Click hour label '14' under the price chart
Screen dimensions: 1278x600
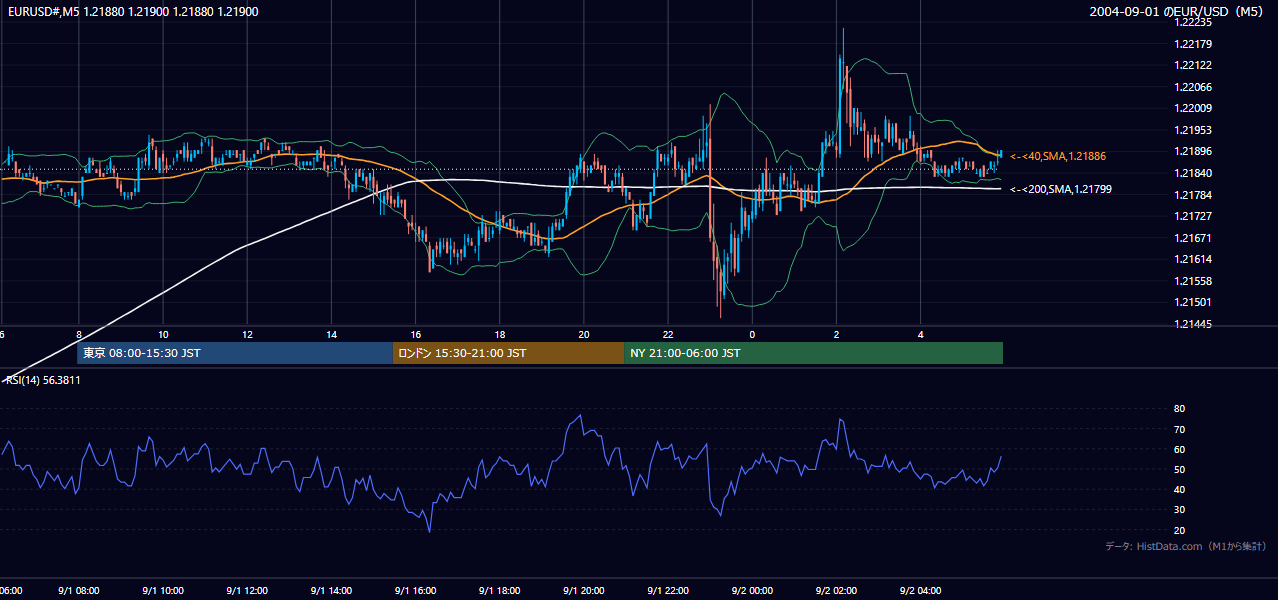(331, 335)
